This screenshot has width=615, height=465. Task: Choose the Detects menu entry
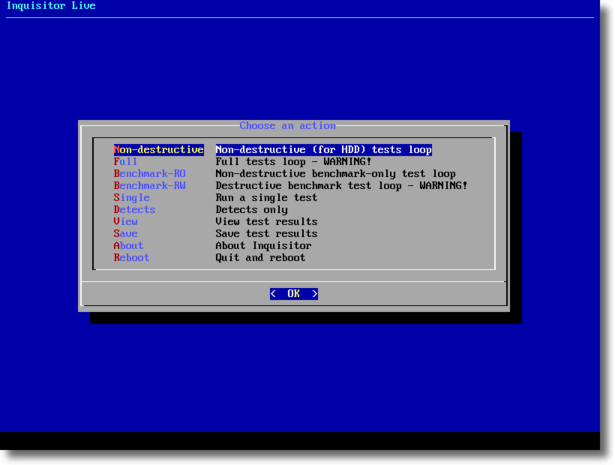click(x=135, y=209)
